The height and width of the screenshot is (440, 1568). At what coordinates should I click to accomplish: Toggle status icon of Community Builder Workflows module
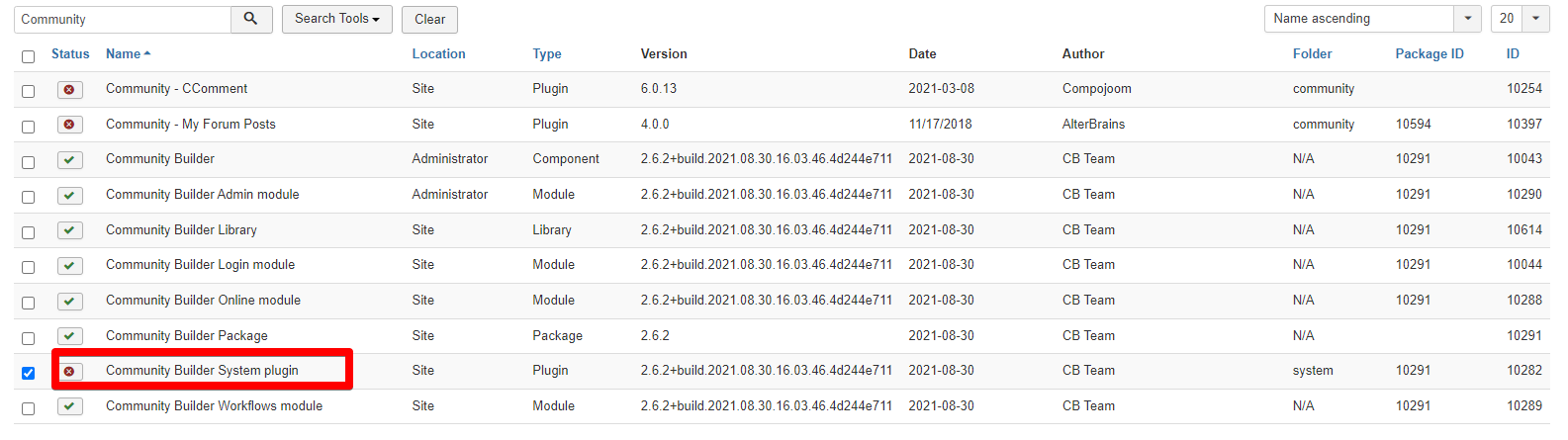pyautogui.click(x=69, y=406)
